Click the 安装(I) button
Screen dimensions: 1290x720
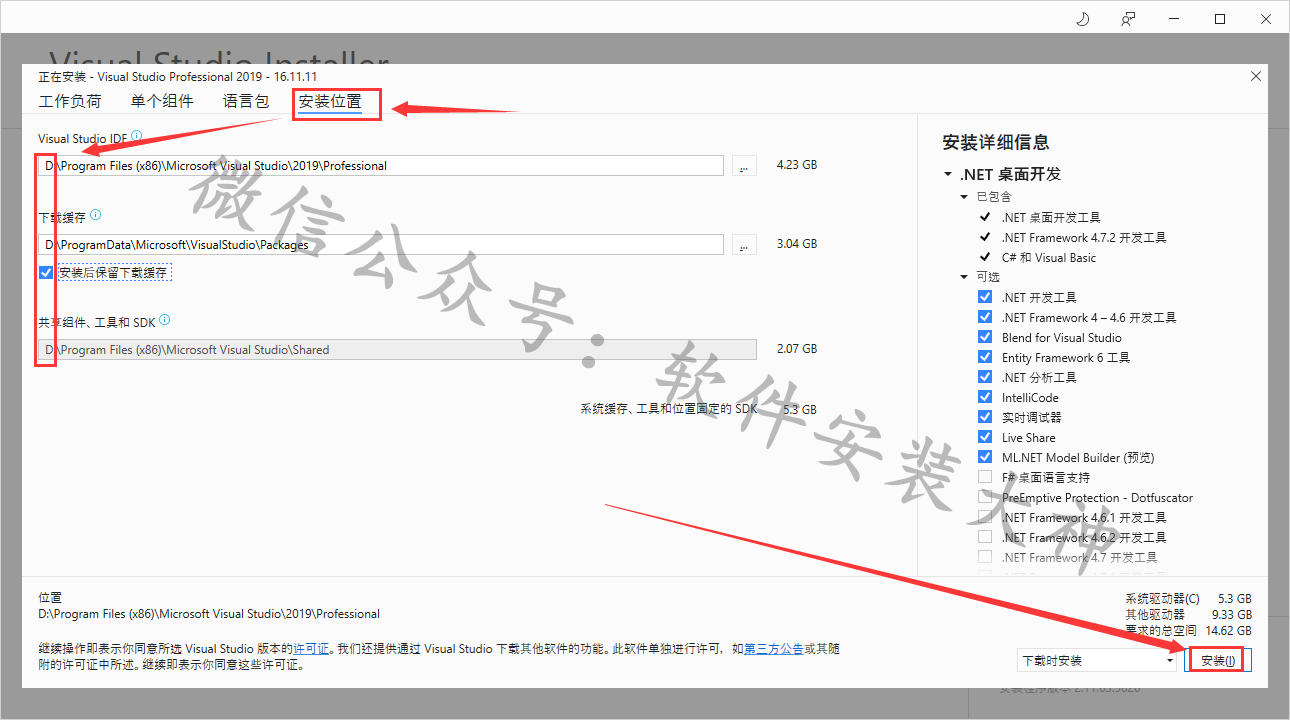(x=1217, y=660)
